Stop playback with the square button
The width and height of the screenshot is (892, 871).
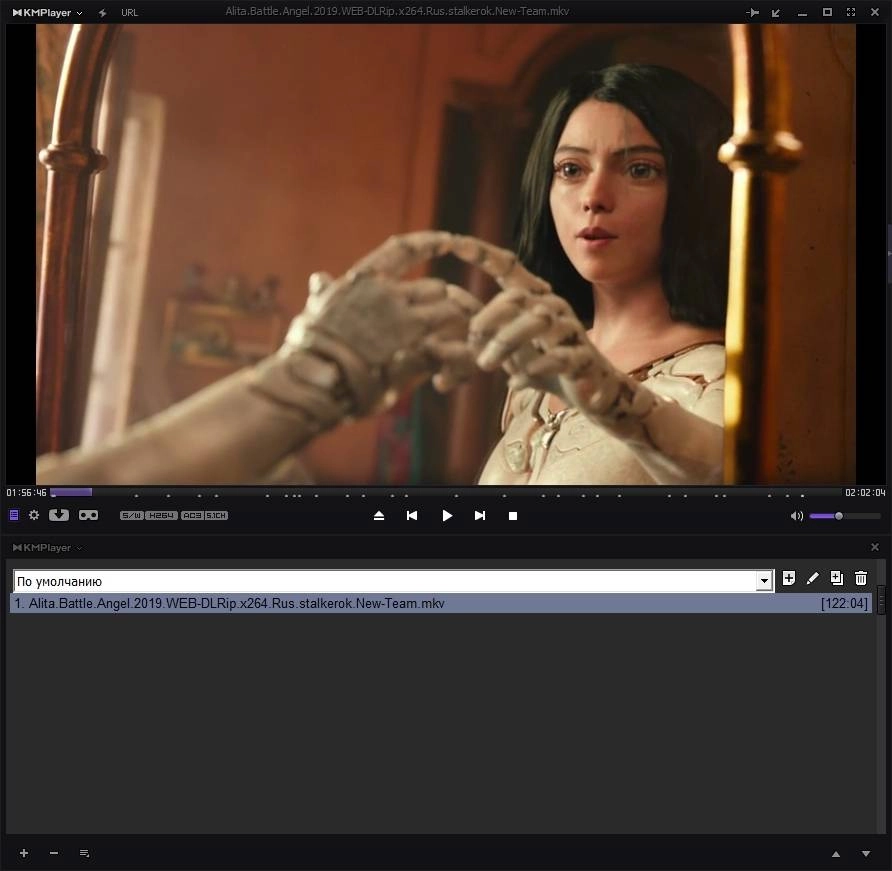click(513, 516)
